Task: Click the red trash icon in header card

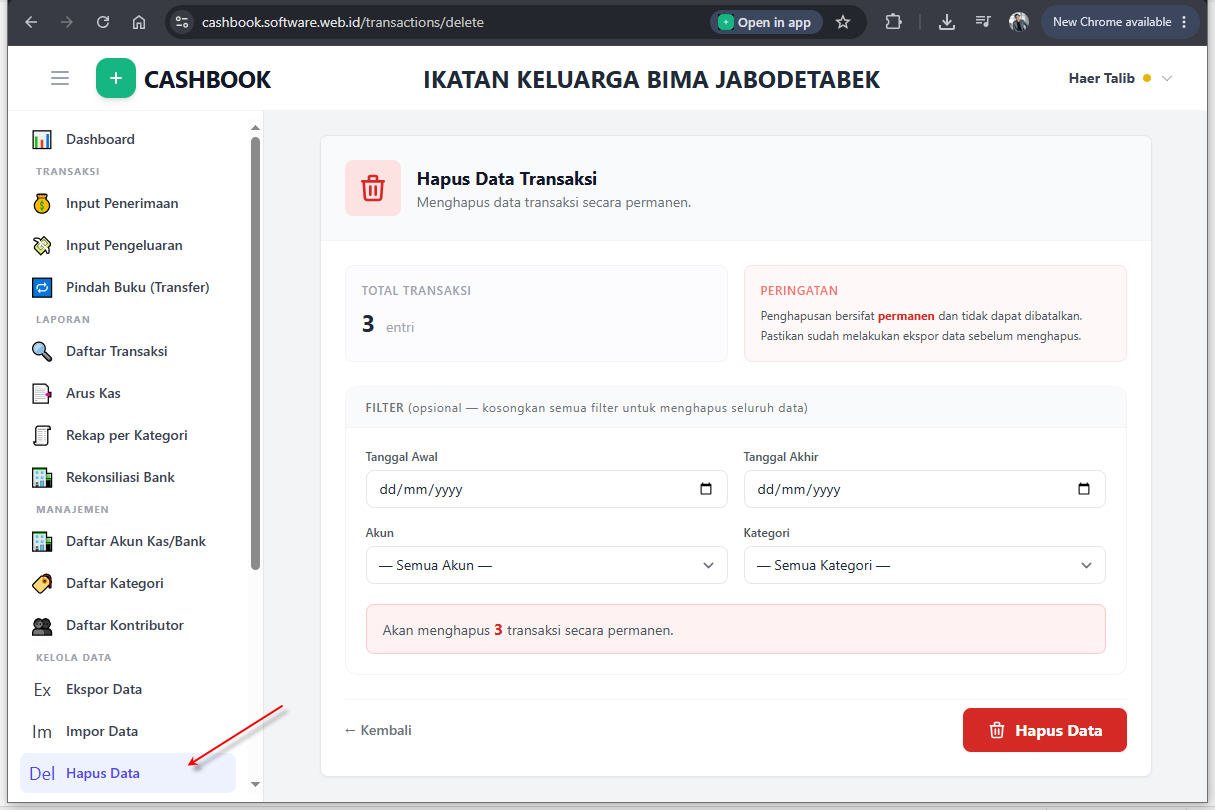Action: click(x=373, y=188)
